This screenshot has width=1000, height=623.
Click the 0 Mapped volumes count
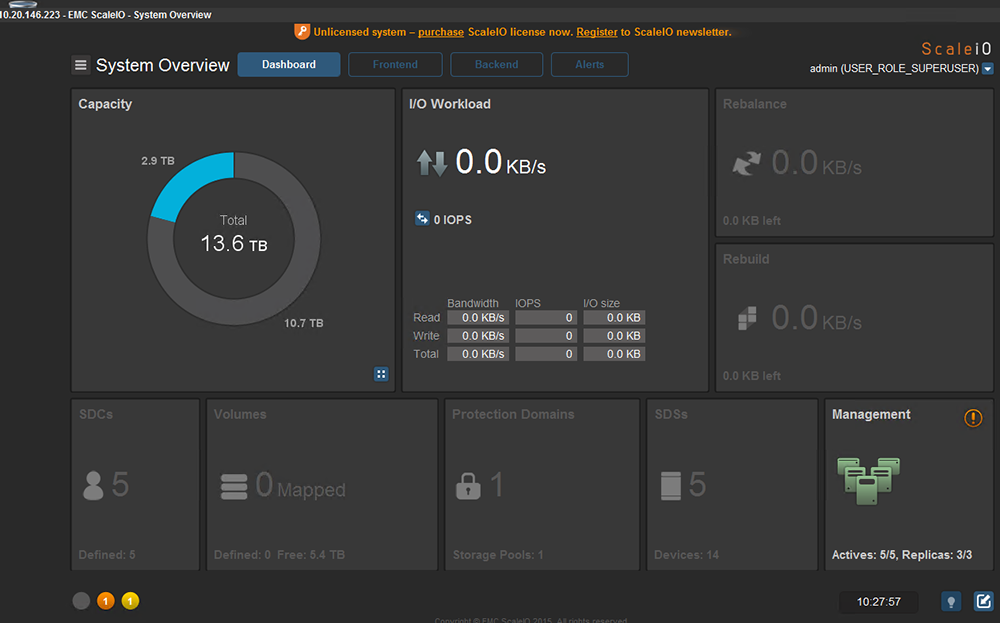pyautogui.click(x=300, y=485)
